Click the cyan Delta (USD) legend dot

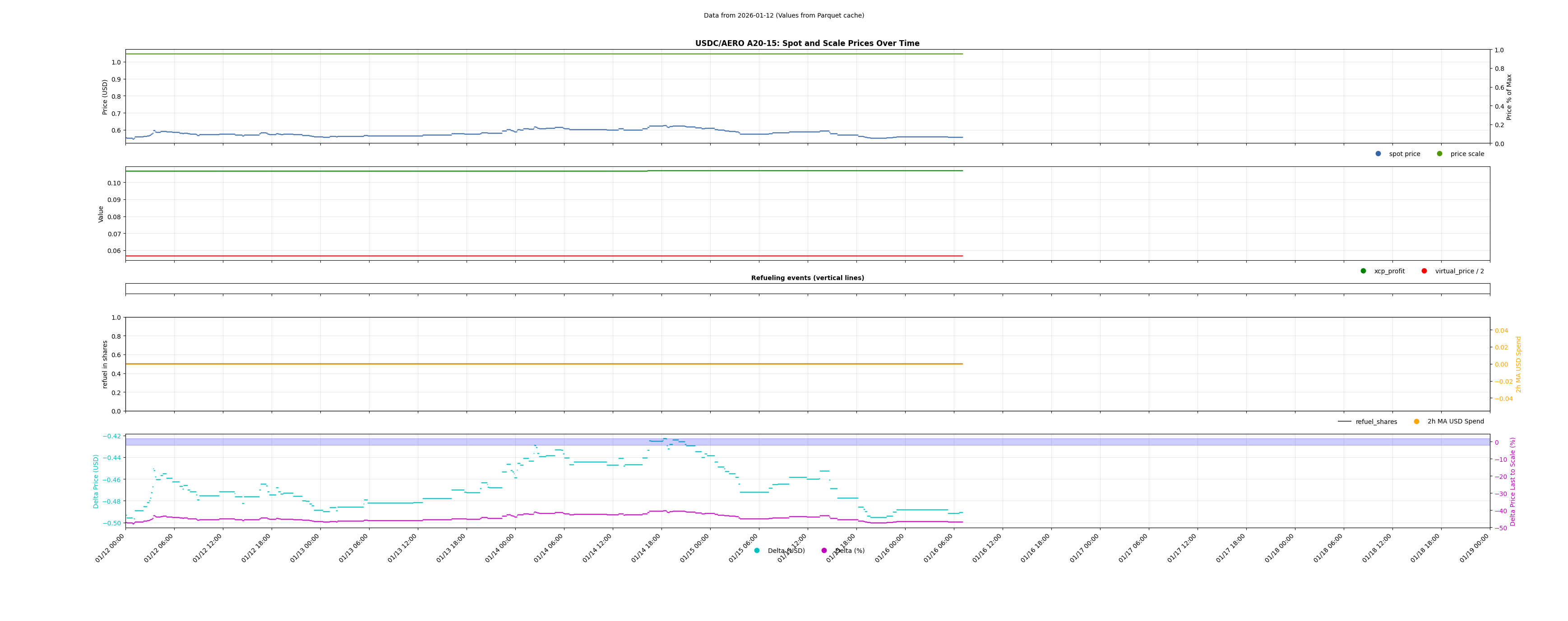757,551
